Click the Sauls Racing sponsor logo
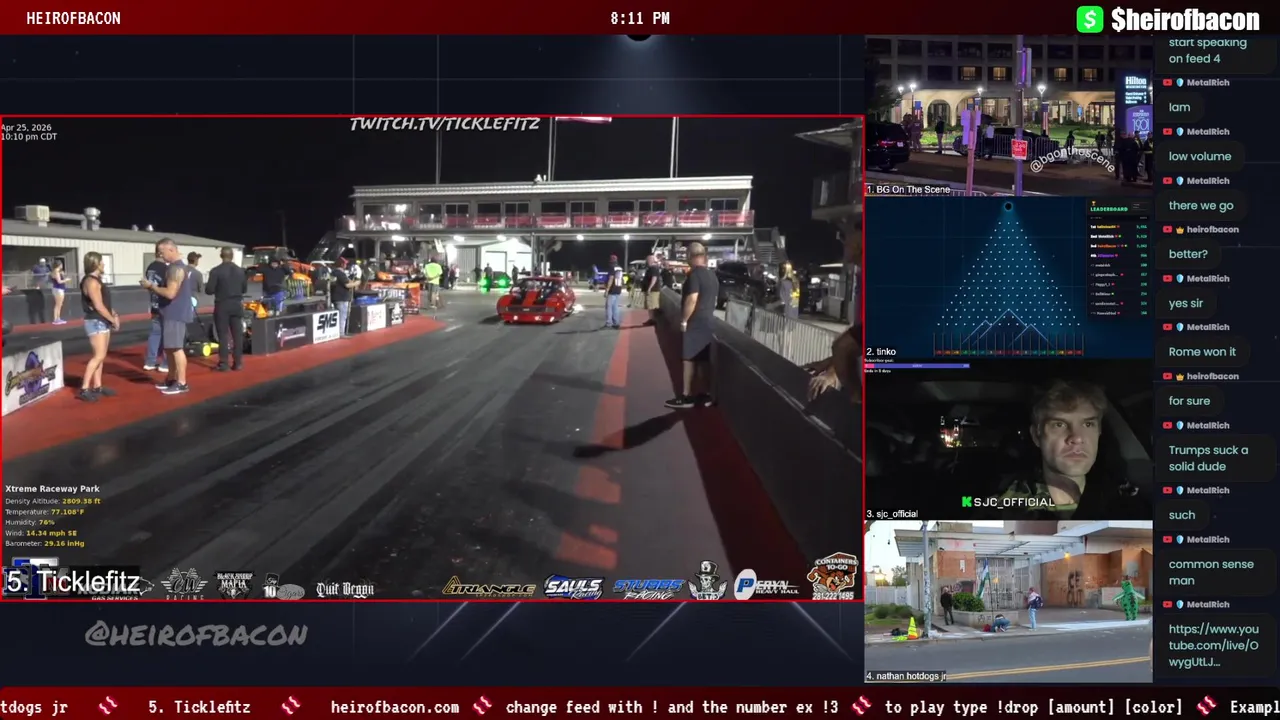This screenshot has width=1280, height=720. [x=574, y=588]
